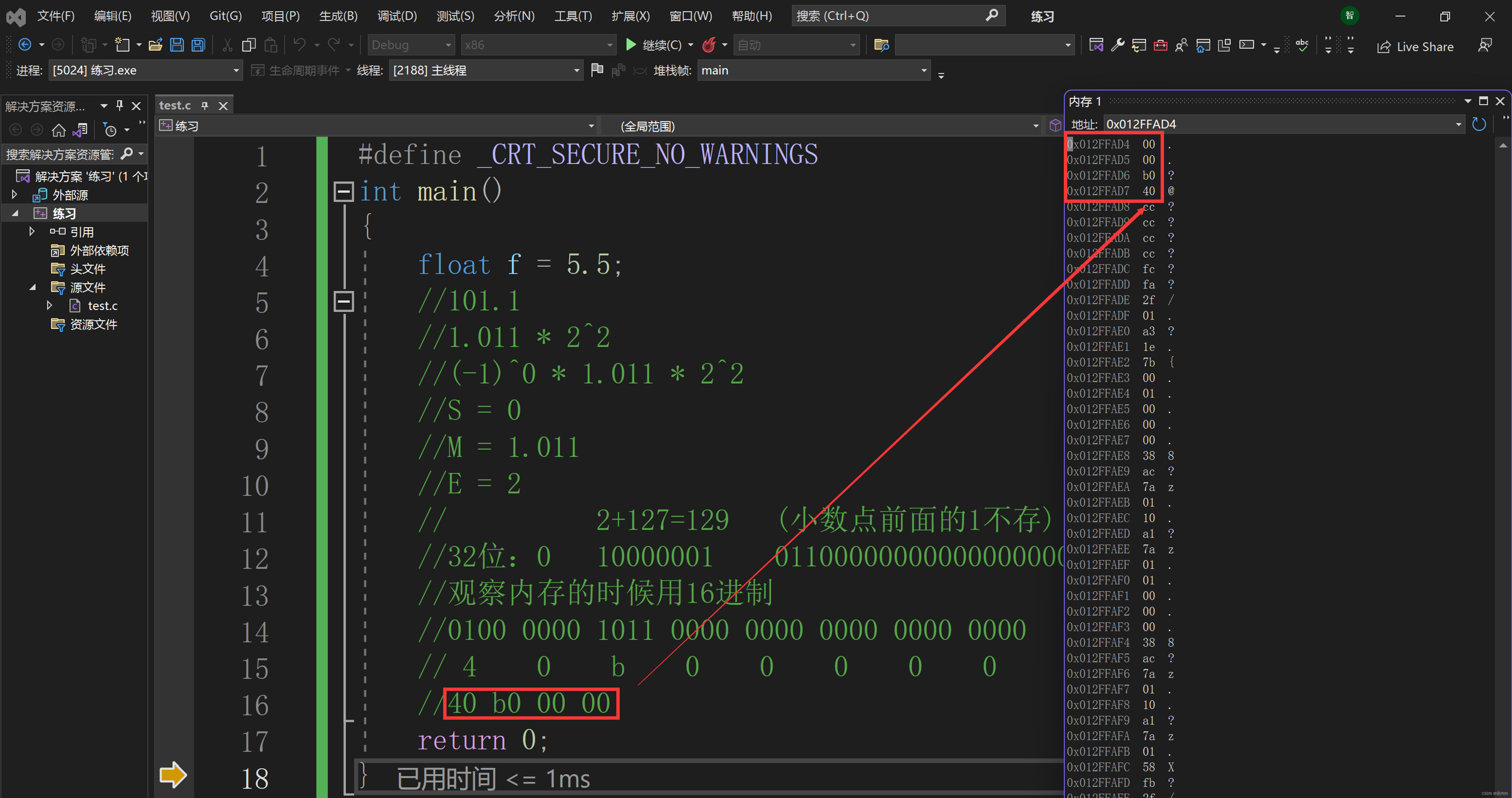Click the Hot Reload flame icon
1512x798 pixels.
click(x=709, y=45)
